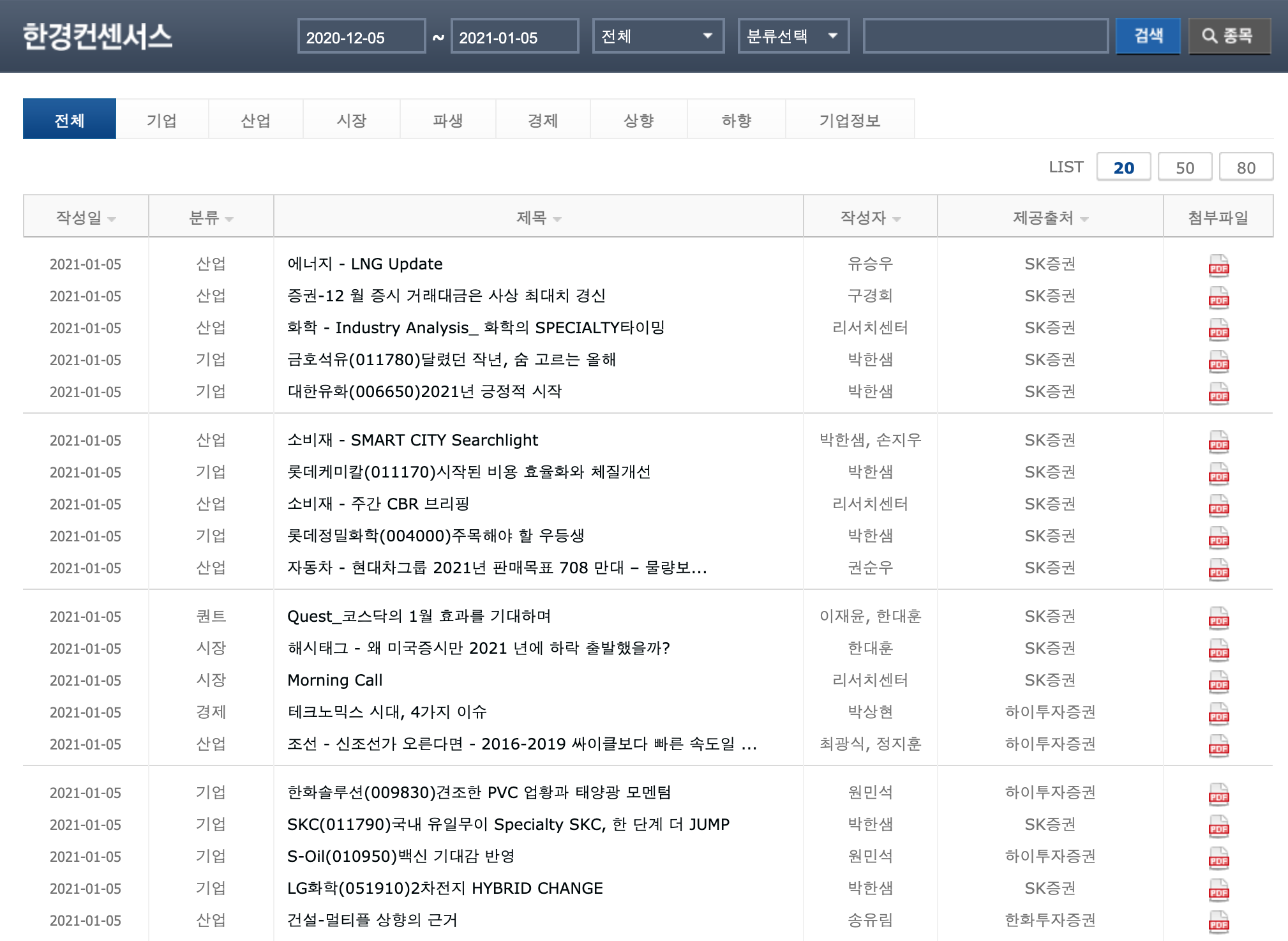The width and height of the screenshot is (1288, 941).
Task: Show 80 items per list page
Action: point(1246,167)
